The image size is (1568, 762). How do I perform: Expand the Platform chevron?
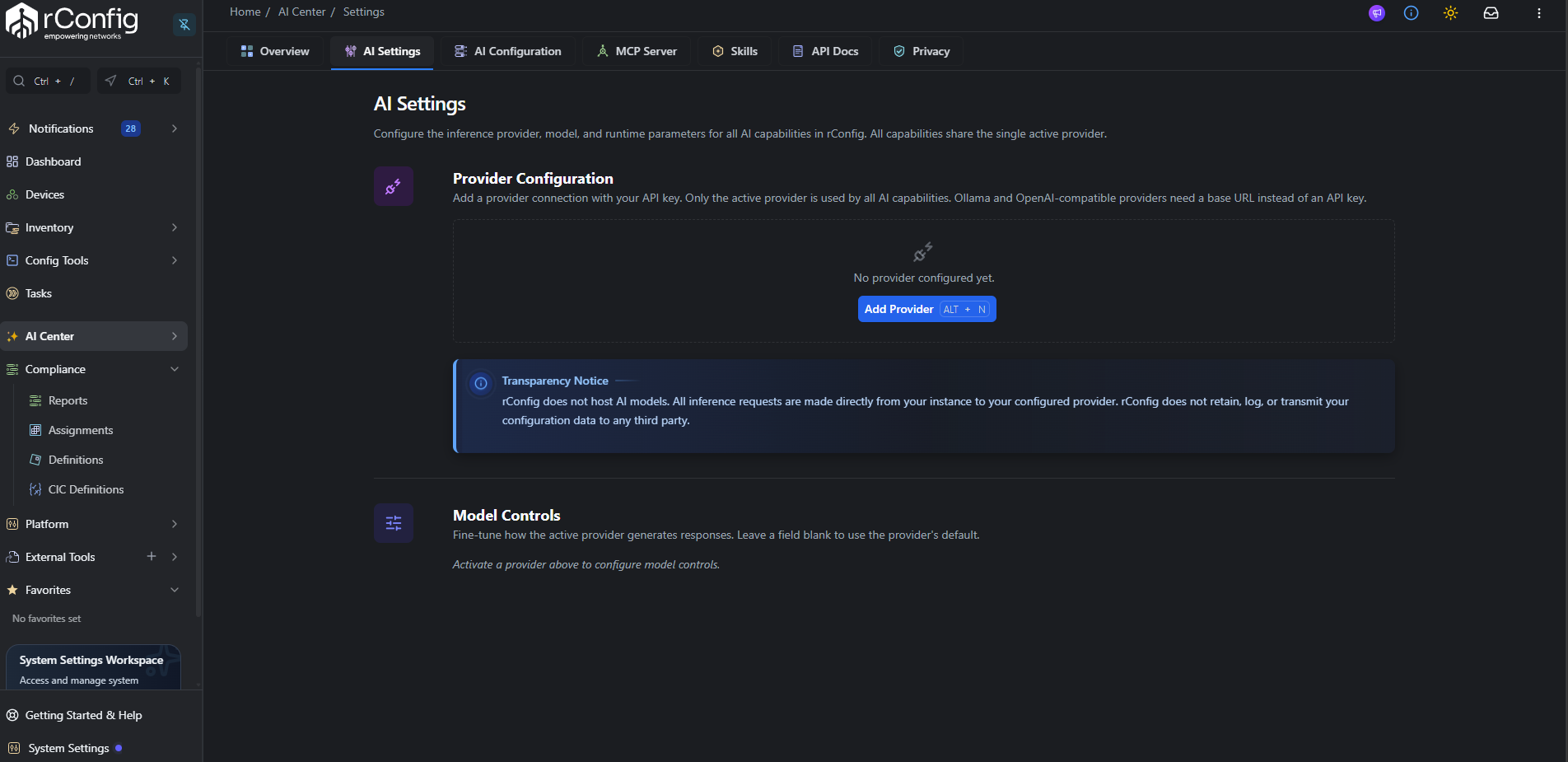[x=175, y=524]
